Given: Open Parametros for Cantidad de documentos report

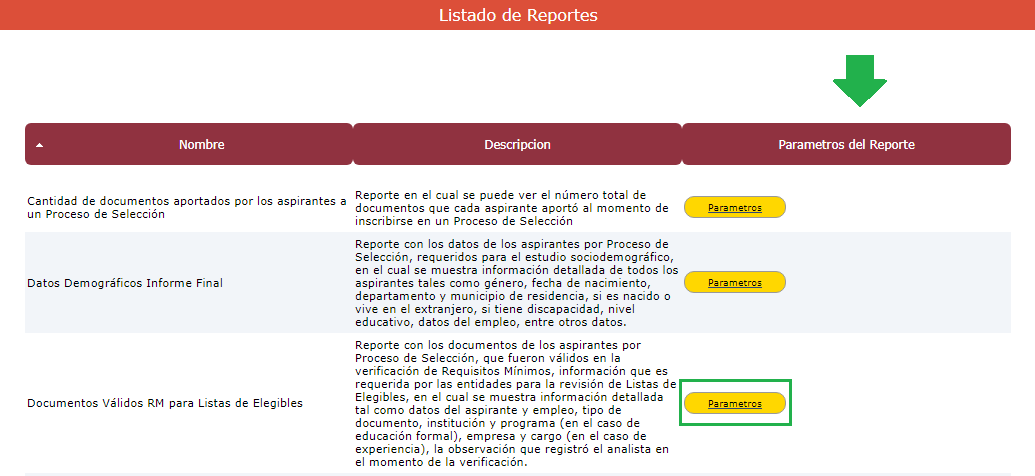Looking at the screenshot, I should (735, 208).
